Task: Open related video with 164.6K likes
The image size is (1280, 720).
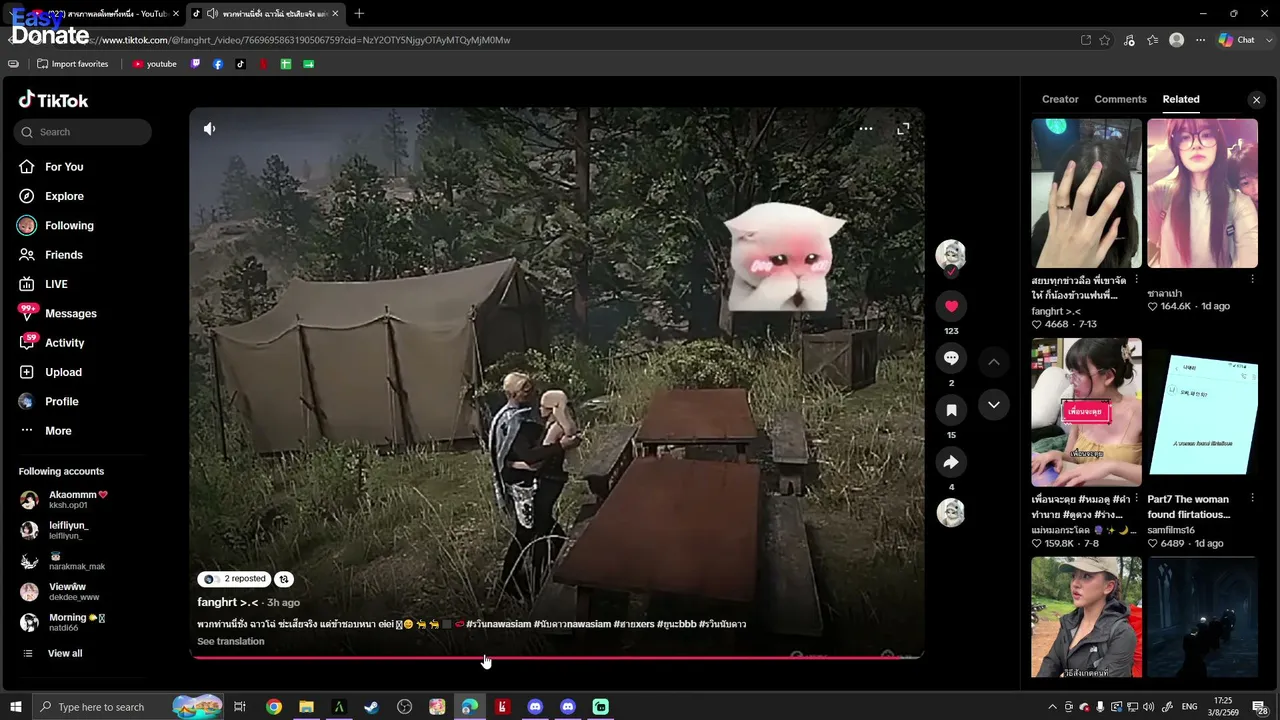Action: tap(1202, 193)
